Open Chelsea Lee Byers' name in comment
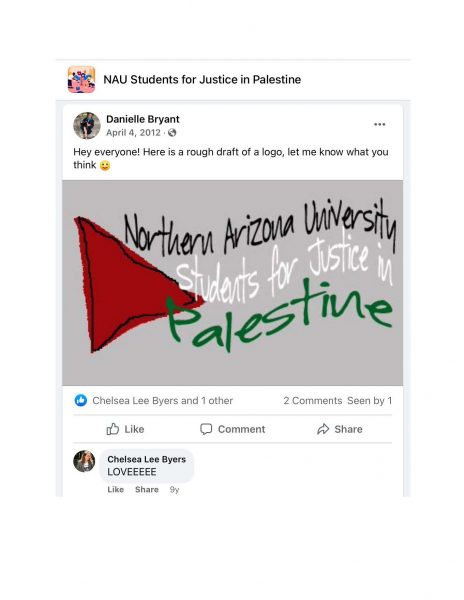 (147, 459)
